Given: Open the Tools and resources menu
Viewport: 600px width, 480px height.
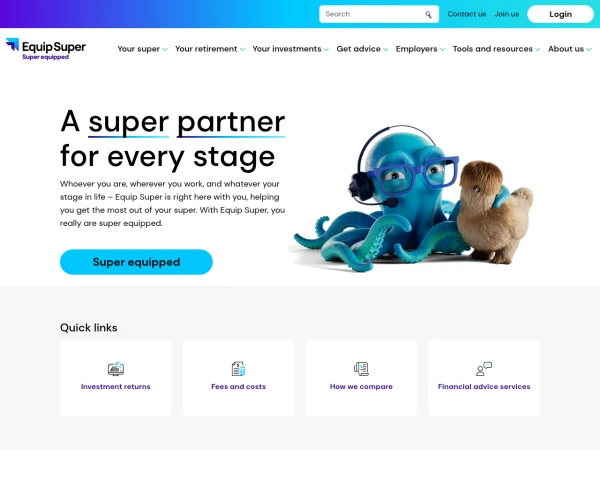Looking at the screenshot, I should tap(496, 49).
